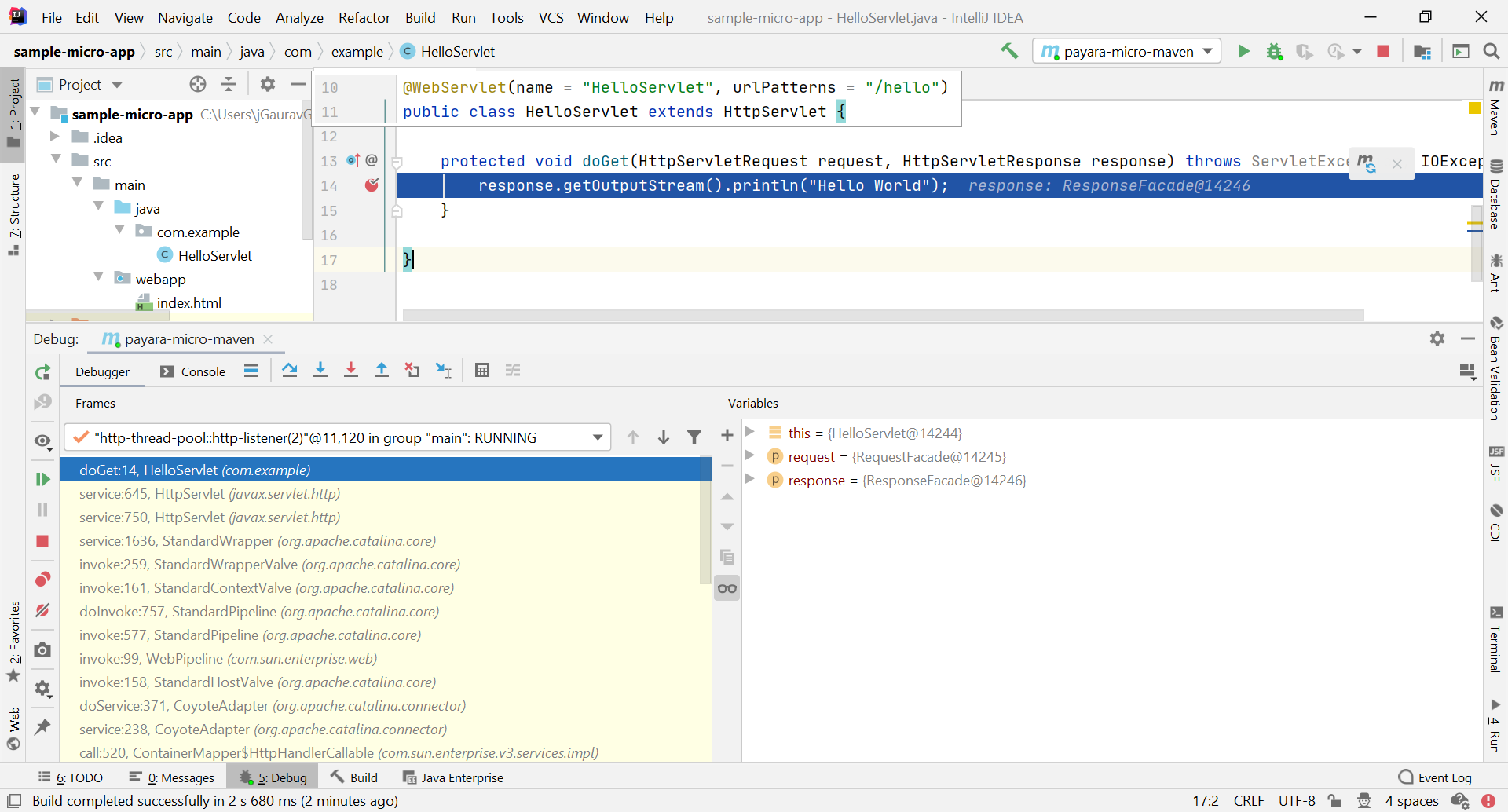1508x812 pixels.
Task: Open the Refactor menu
Action: tap(364, 17)
